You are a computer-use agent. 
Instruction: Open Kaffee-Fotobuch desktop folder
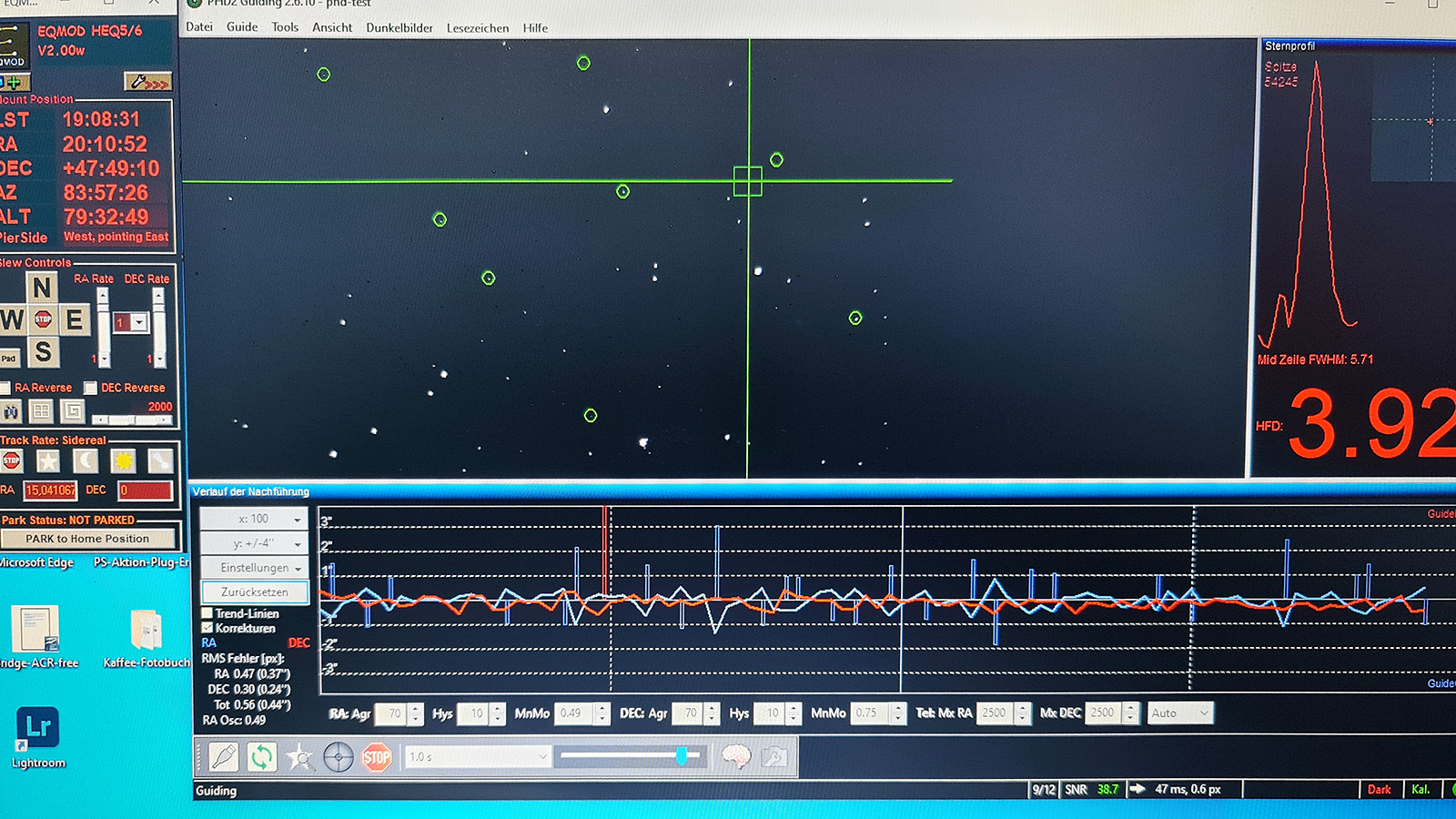point(147,637)
